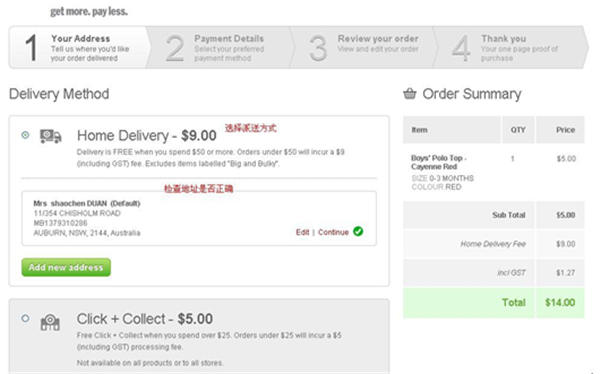The width and height of the screenshot is (600, 374).
Task: Click the Total $14.00 amount
Action: click(x=560, y=302)
